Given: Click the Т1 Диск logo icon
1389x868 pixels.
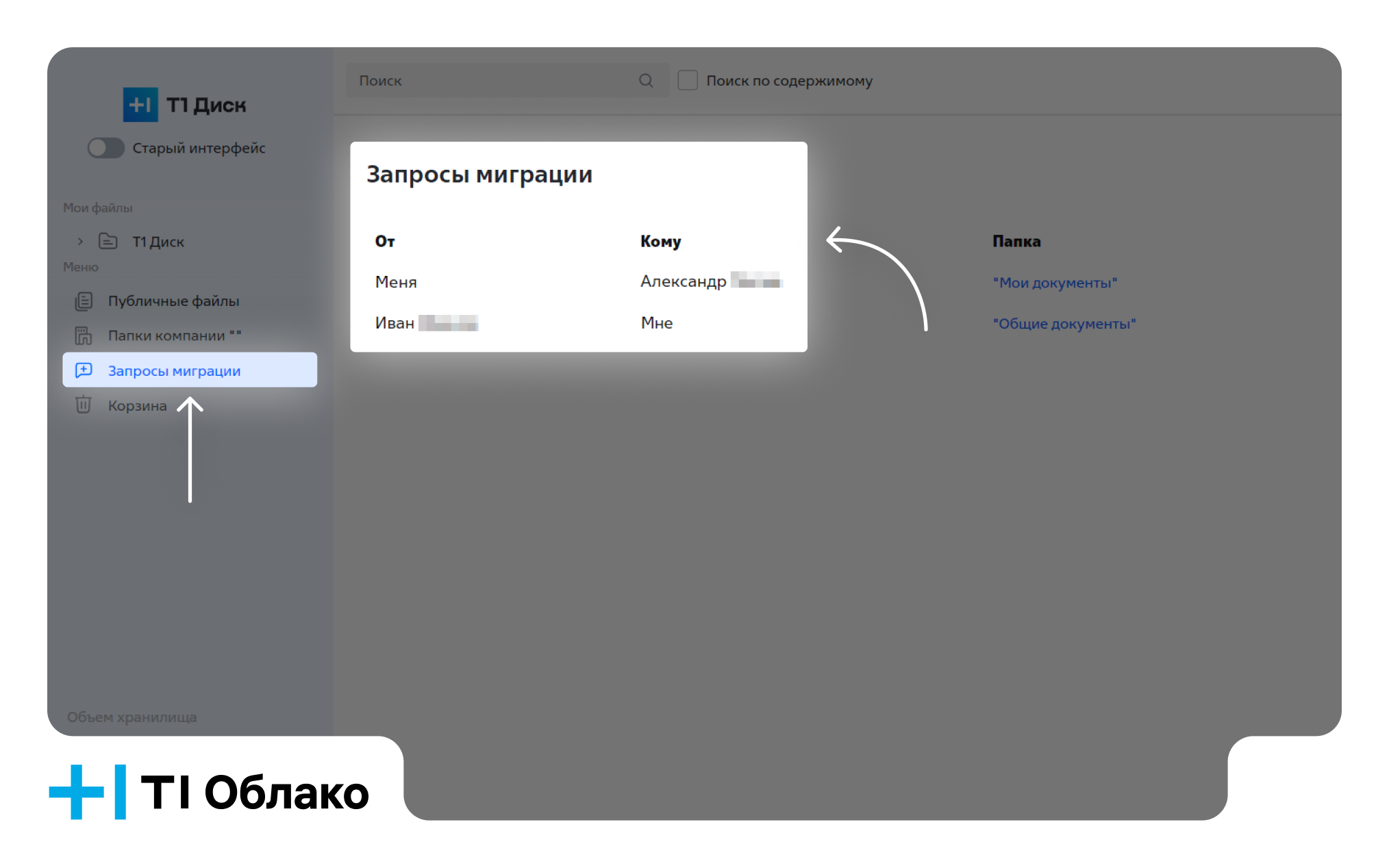Looking at the screenshot, I should point(119,105).
